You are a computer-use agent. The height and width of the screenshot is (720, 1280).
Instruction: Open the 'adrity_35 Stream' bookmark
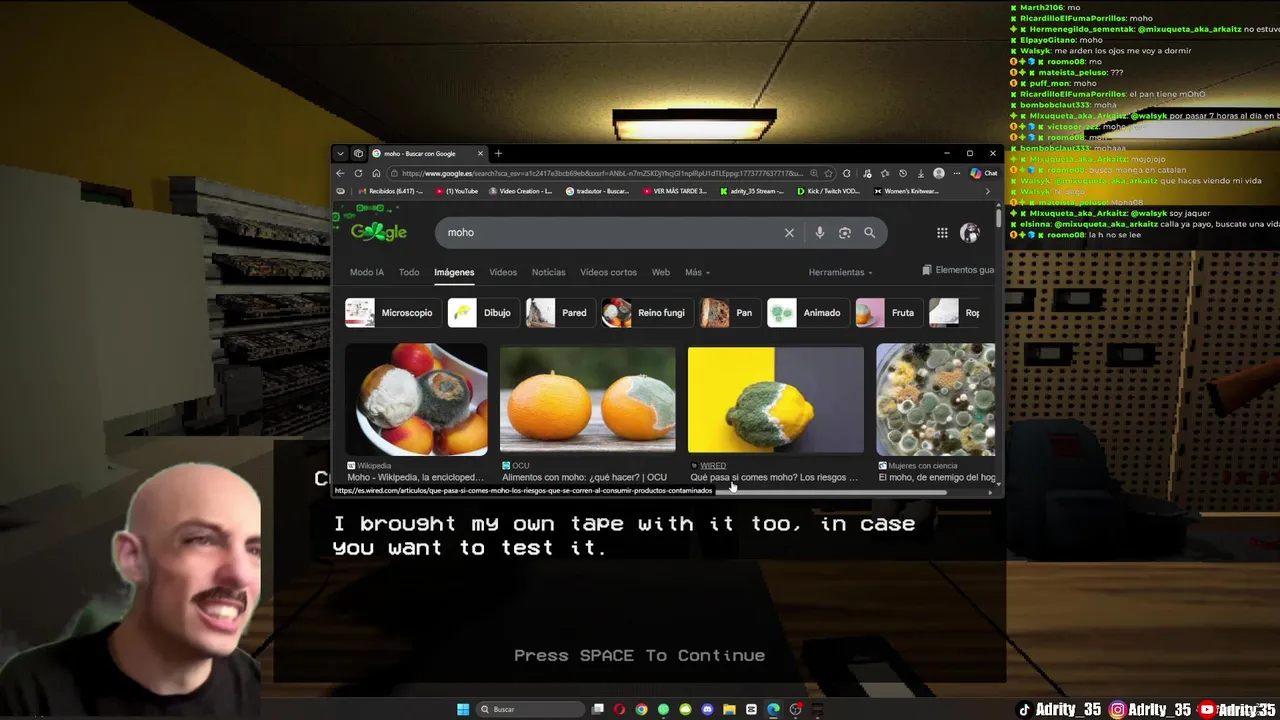point(752,191)
